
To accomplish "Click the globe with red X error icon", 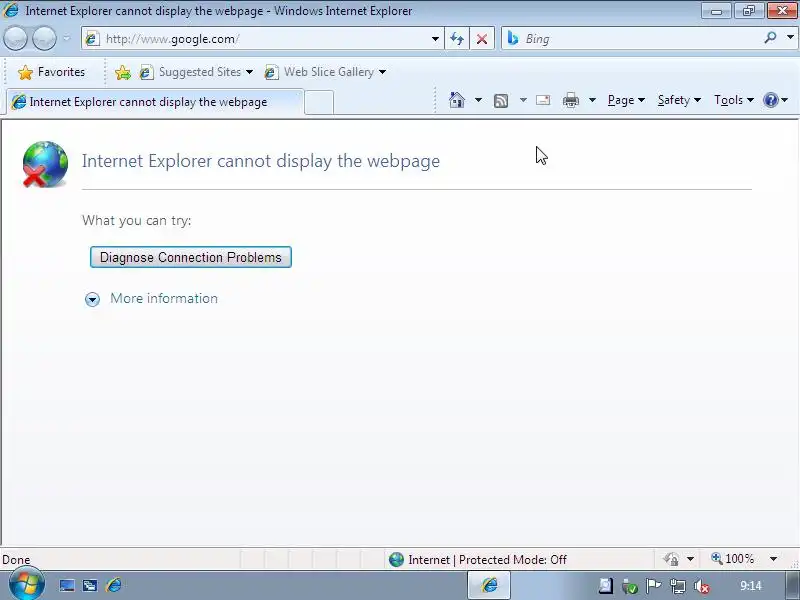I will 45,164.
